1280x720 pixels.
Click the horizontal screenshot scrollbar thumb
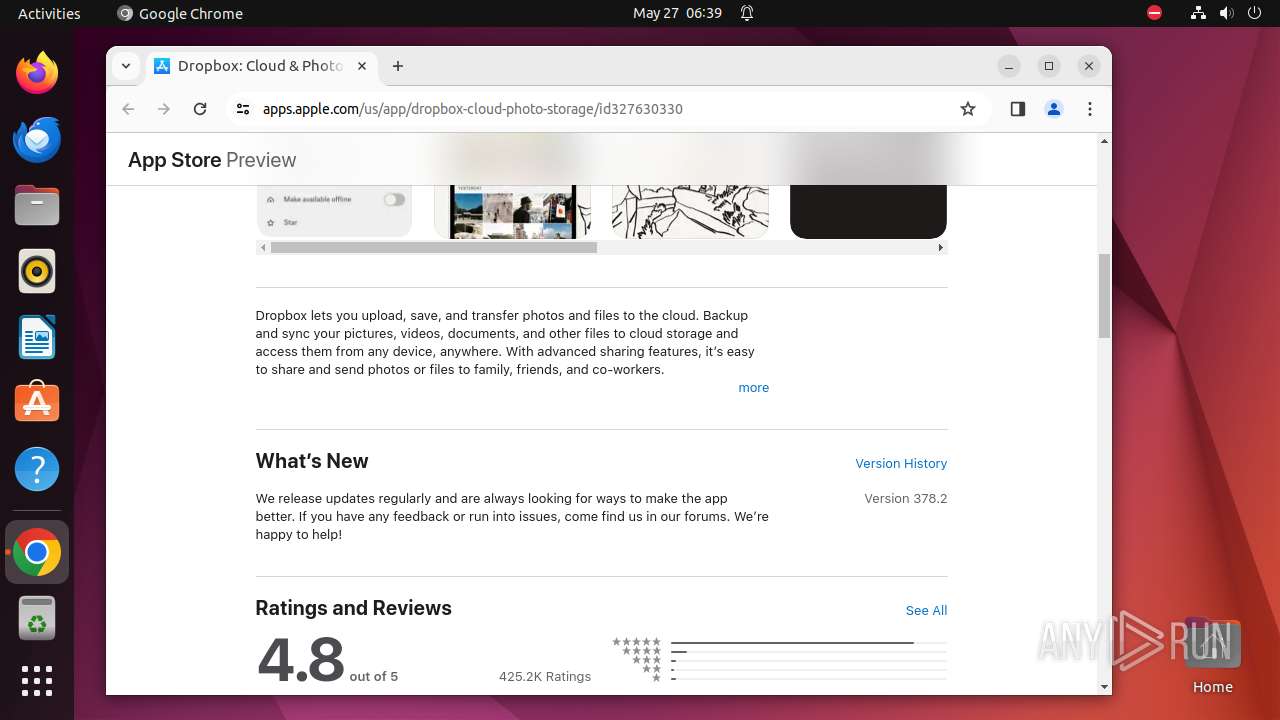point(434,247)
